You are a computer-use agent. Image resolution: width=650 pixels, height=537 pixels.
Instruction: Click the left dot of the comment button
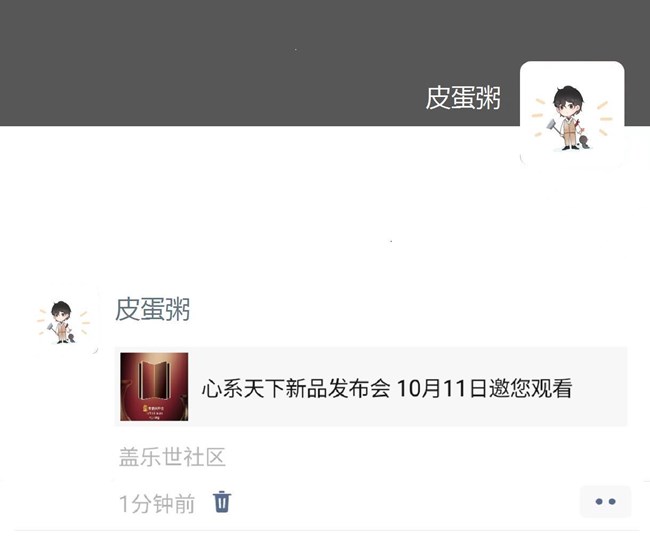click(599, 502)
